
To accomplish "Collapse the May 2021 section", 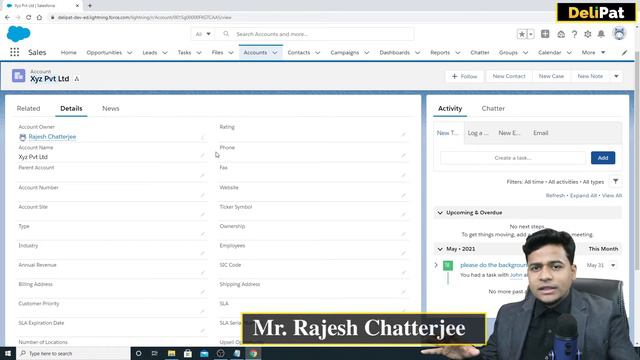I will coord(440,249).
